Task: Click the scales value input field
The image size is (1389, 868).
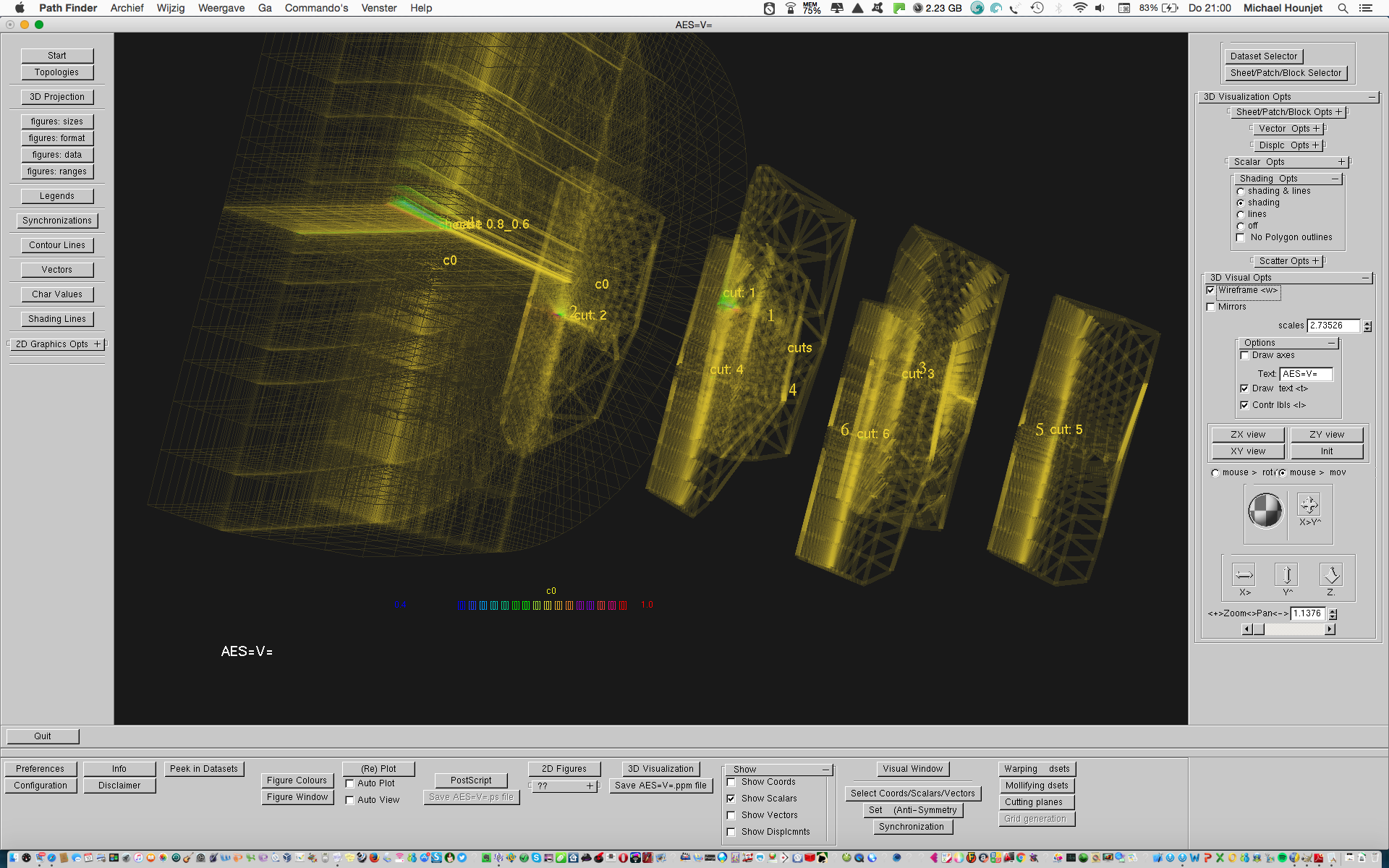Action: click(1333, 325)
